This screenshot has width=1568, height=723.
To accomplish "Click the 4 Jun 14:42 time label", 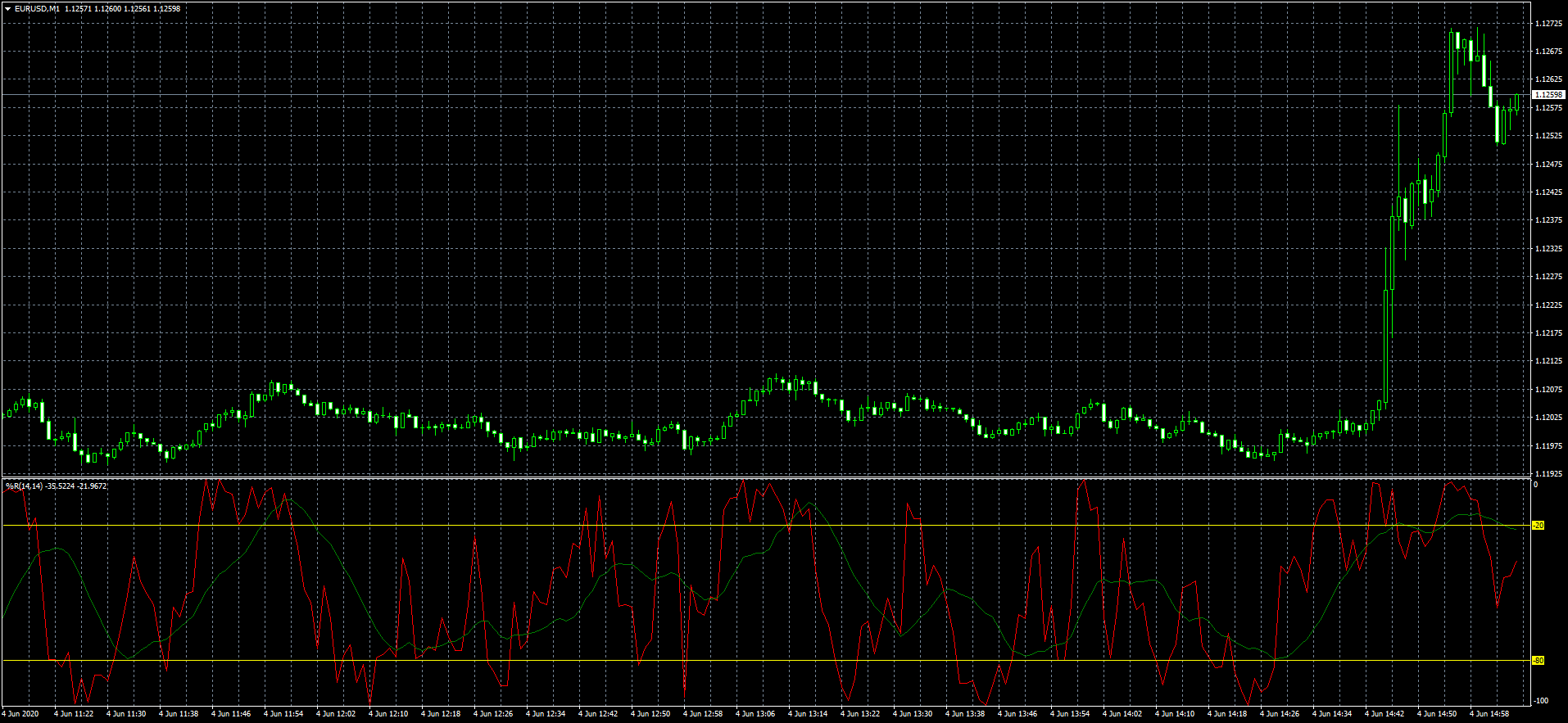I will [x=1384, y=714].
